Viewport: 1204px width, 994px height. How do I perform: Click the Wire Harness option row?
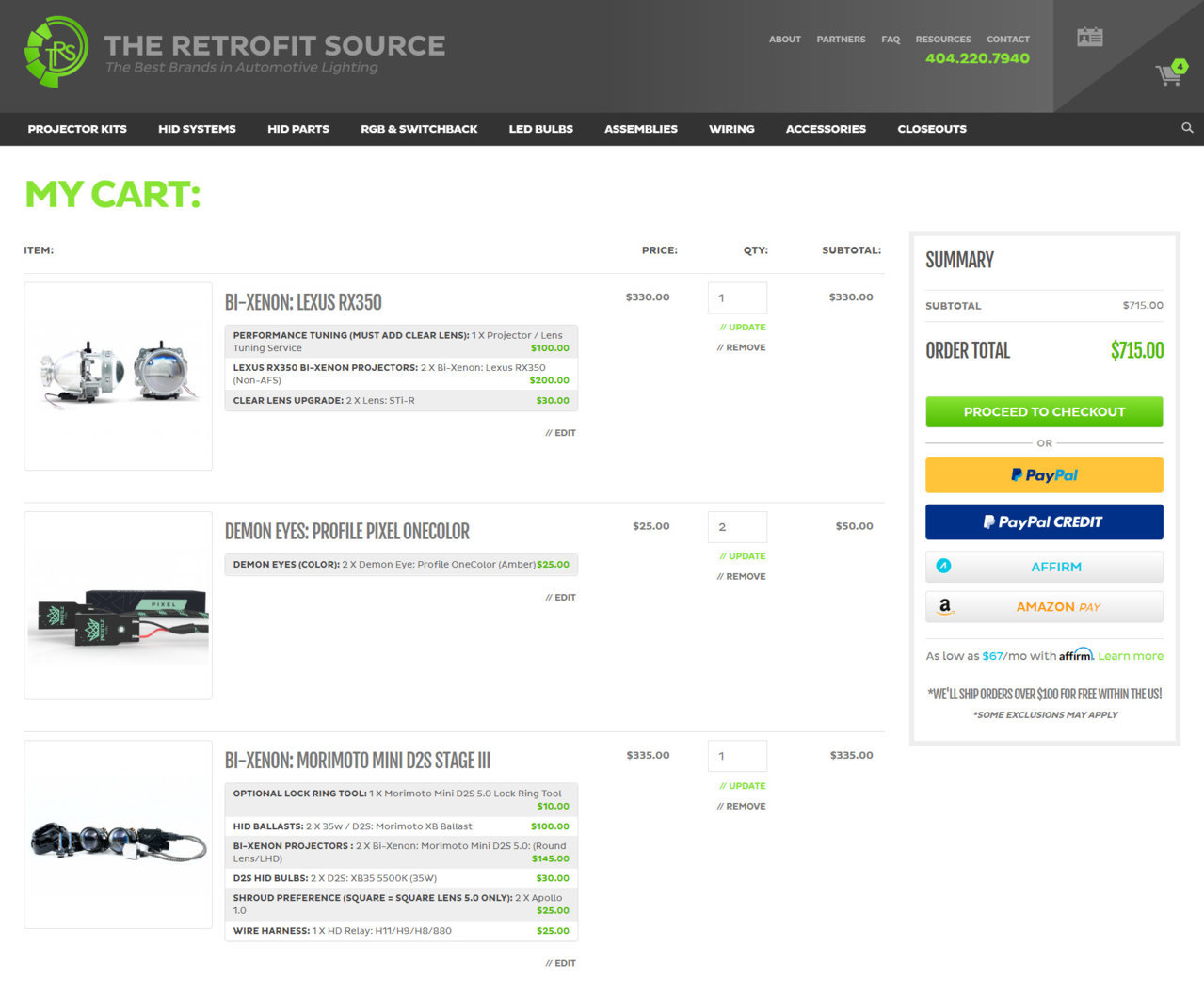point(401,931)
